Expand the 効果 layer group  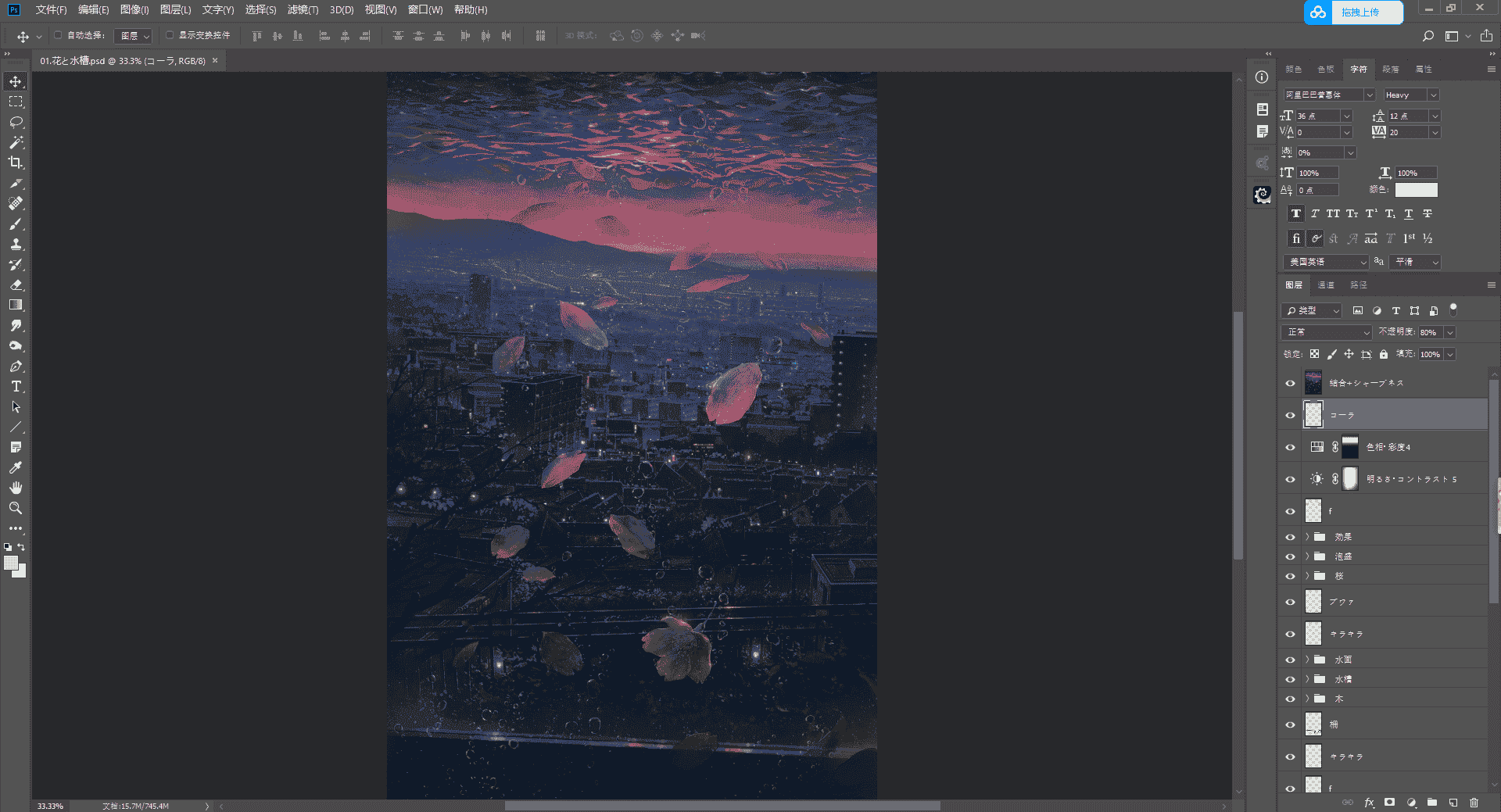pyautogui.click(x=1307, y=537)
